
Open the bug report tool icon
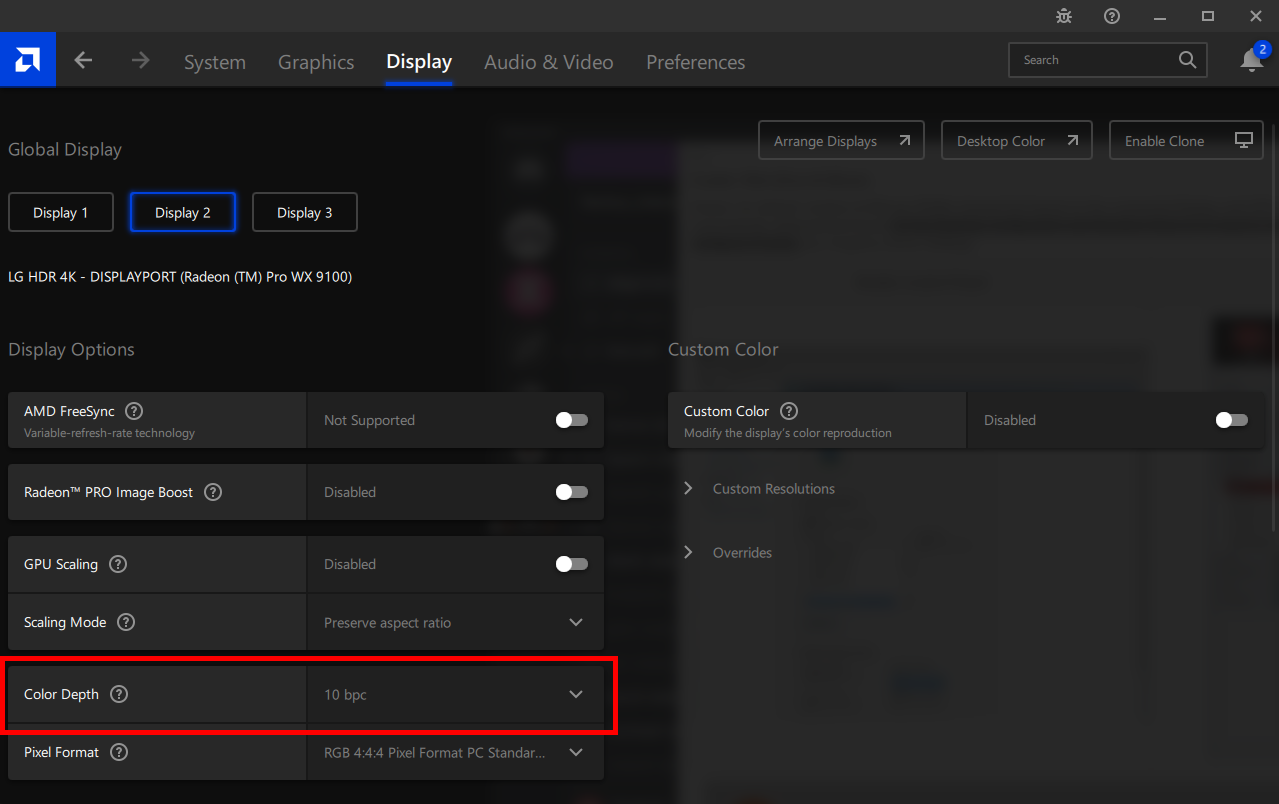click(x=1064, y=16)
